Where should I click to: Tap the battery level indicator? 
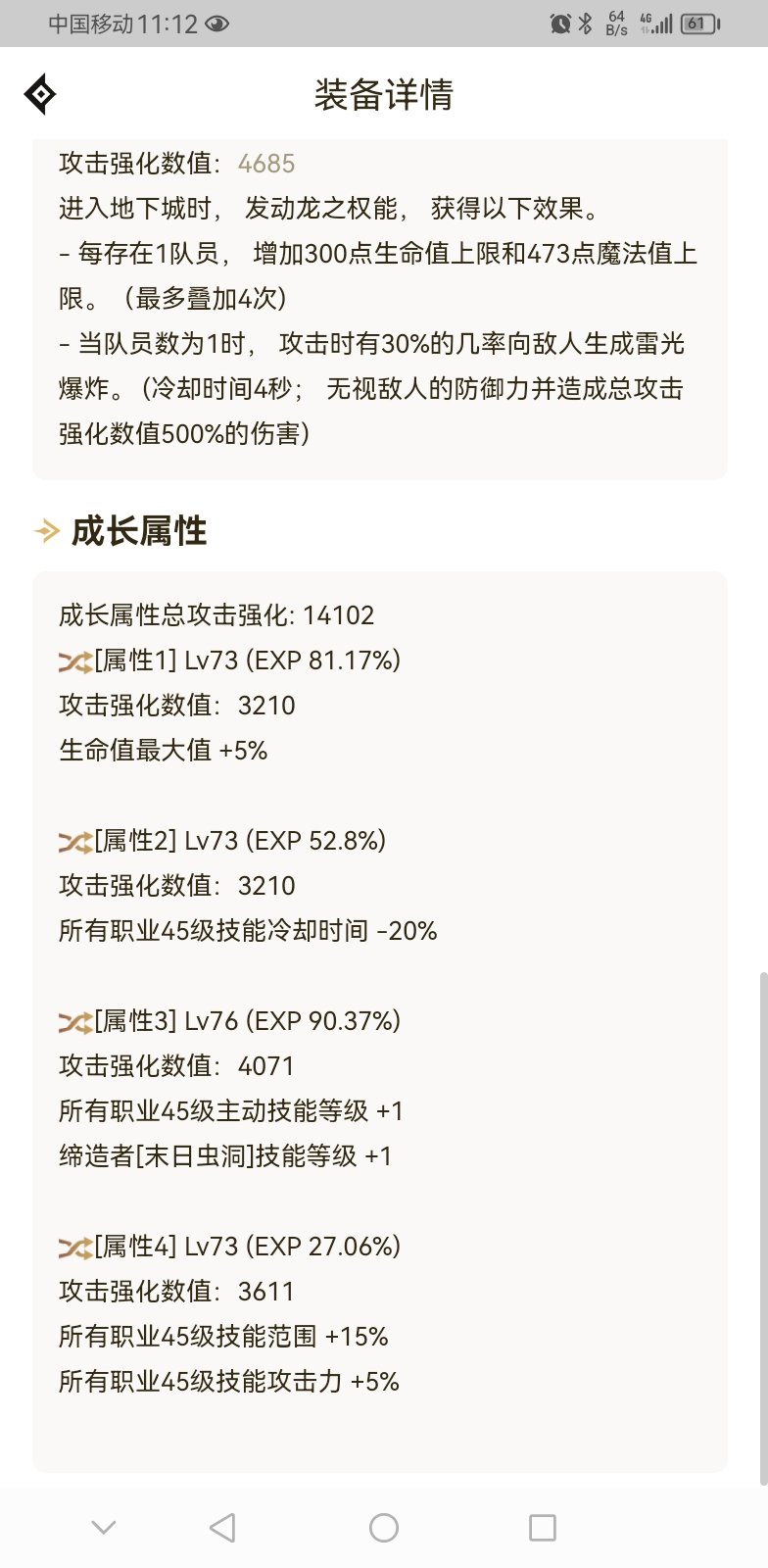click(699, 24)
